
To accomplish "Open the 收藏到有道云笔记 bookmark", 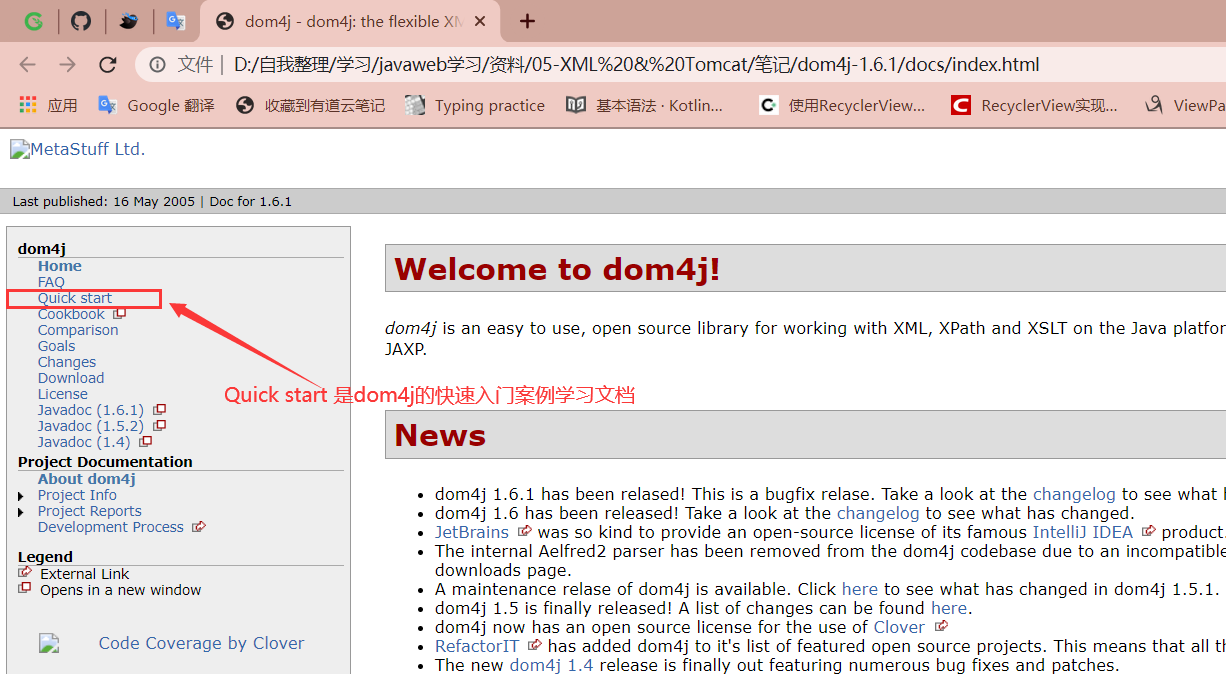I will [x=310, y=105].
